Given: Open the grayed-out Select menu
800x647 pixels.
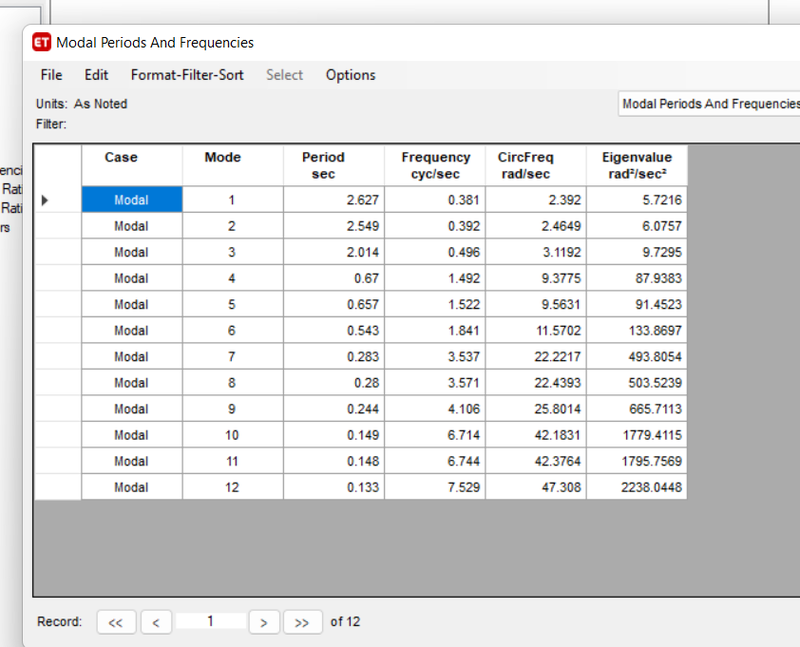Looking at the screenshot, I should 284,75.
